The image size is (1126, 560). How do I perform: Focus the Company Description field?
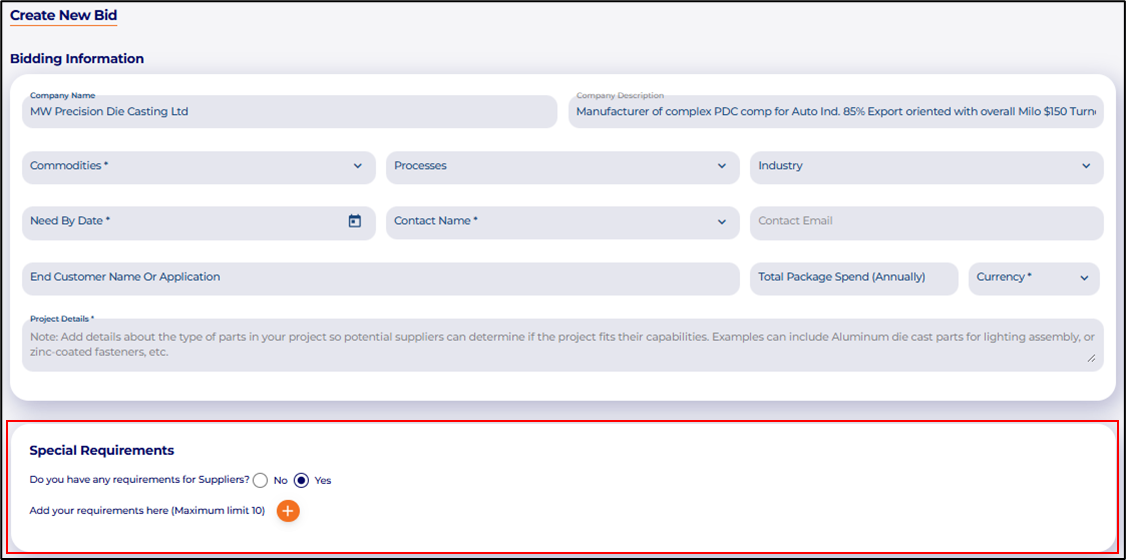coord(836,112)
